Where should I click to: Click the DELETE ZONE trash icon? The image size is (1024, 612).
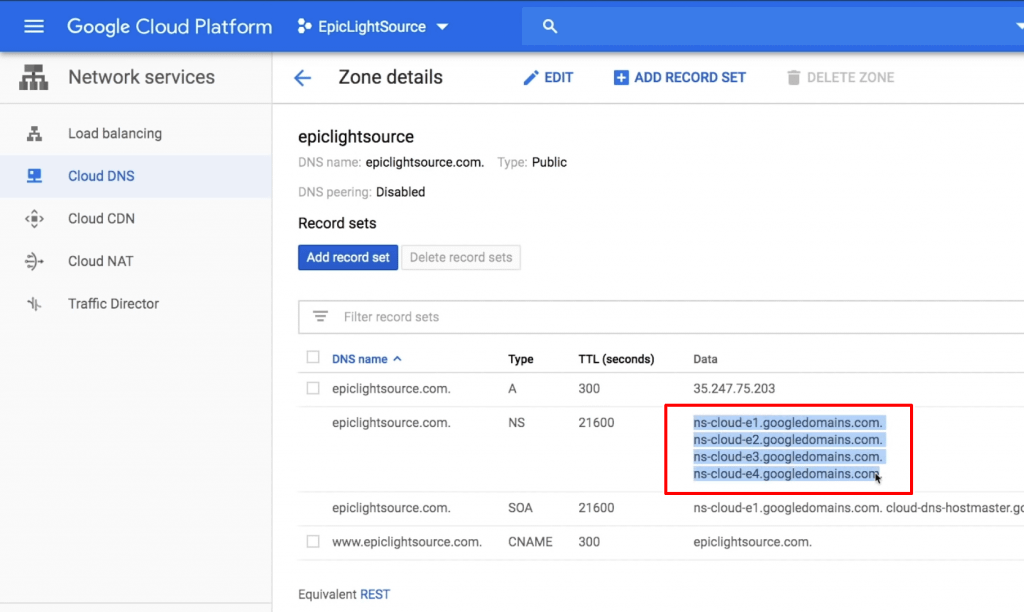tap(793, 78)
